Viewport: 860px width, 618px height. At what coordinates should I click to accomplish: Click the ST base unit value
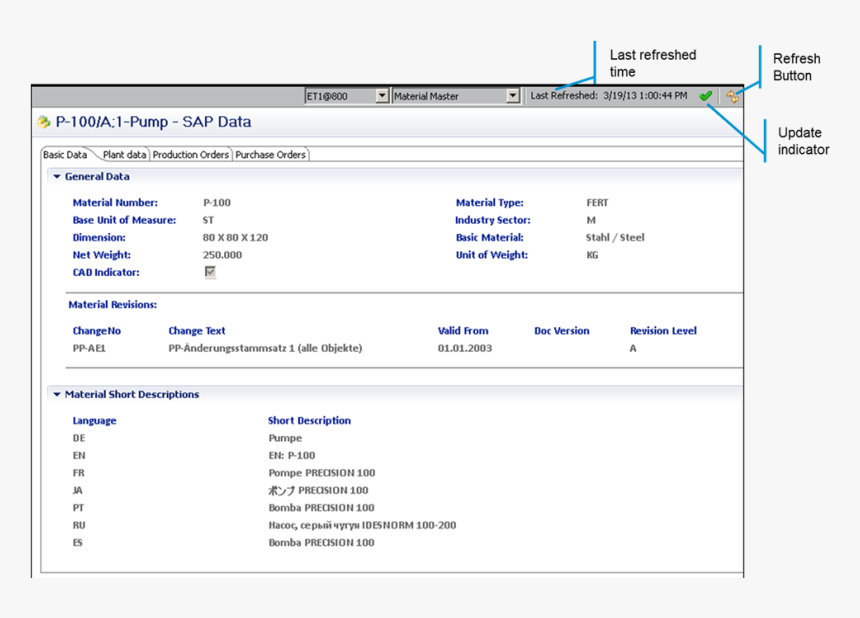(x=208, y=220)
